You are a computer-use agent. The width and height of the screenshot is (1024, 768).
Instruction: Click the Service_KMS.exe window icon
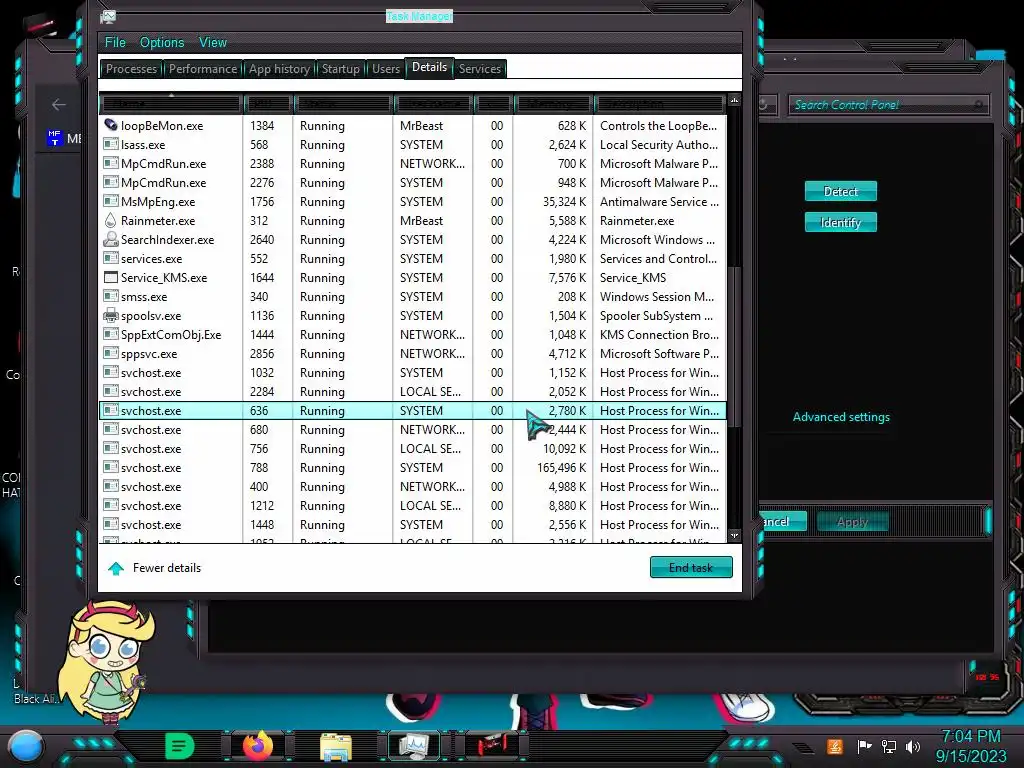[111, 278]
